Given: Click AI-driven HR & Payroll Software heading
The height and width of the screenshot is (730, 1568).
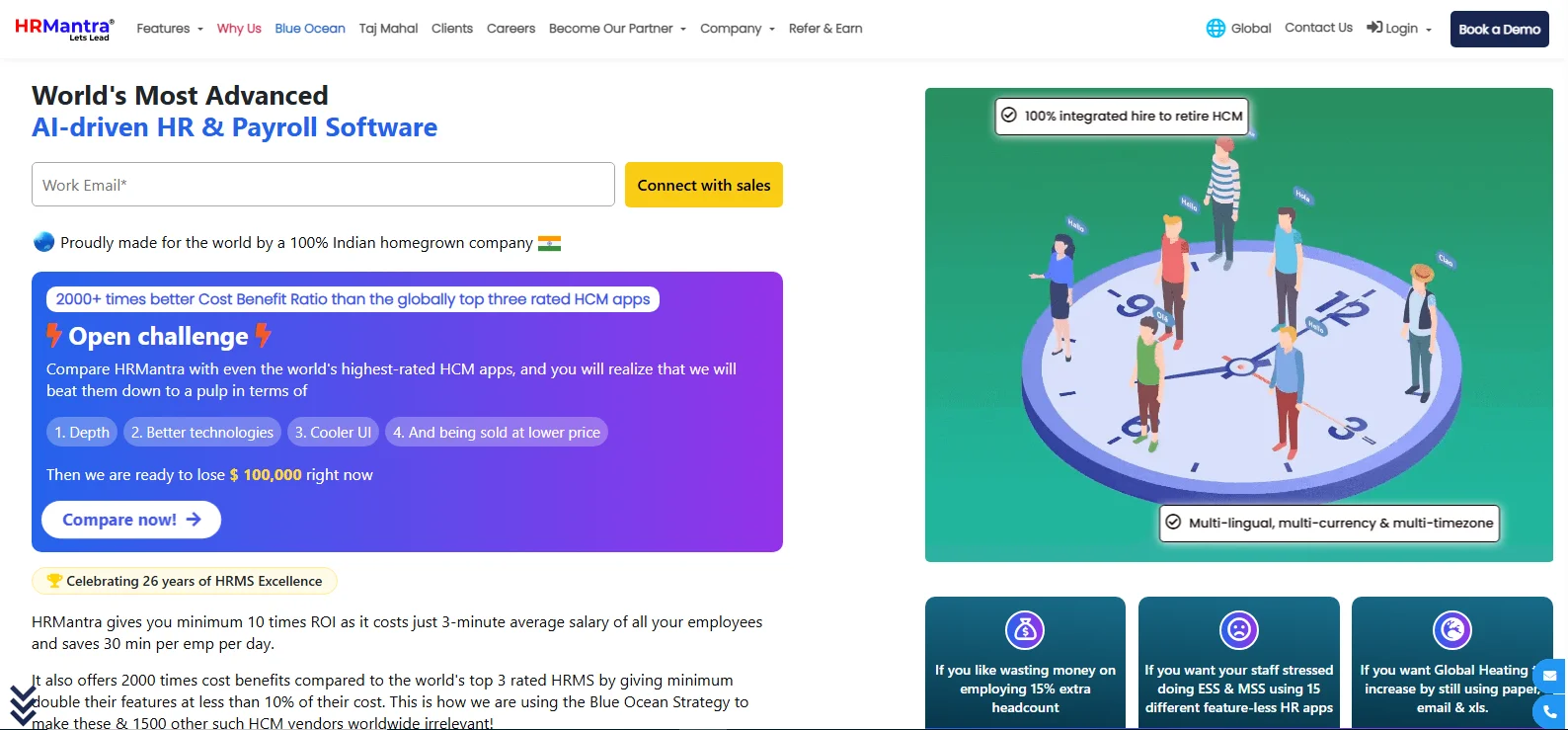Looking at the screenshot, I should pyautogui.click(x=234, y=127).
